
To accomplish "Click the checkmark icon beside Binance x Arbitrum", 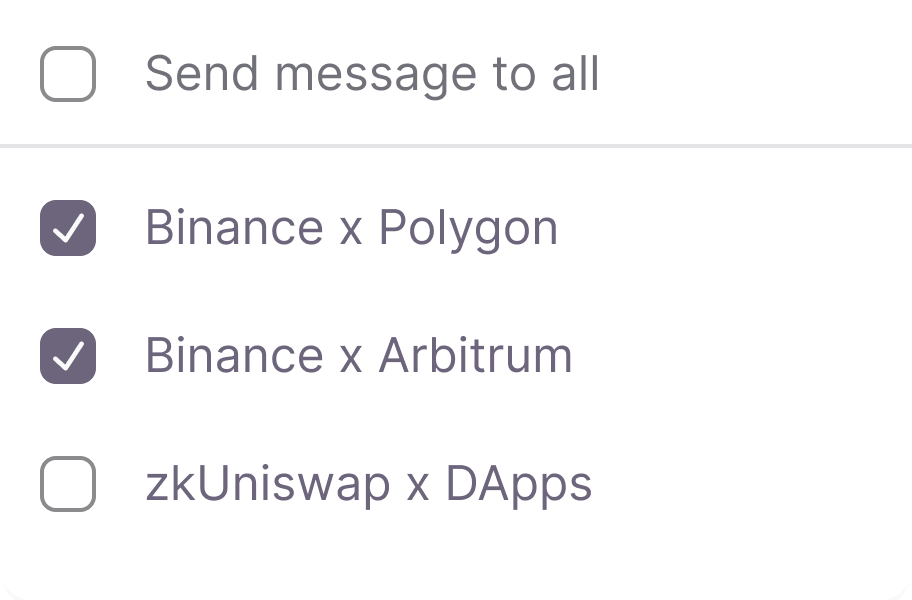I will pyautogui.click(x=67, y=355).
